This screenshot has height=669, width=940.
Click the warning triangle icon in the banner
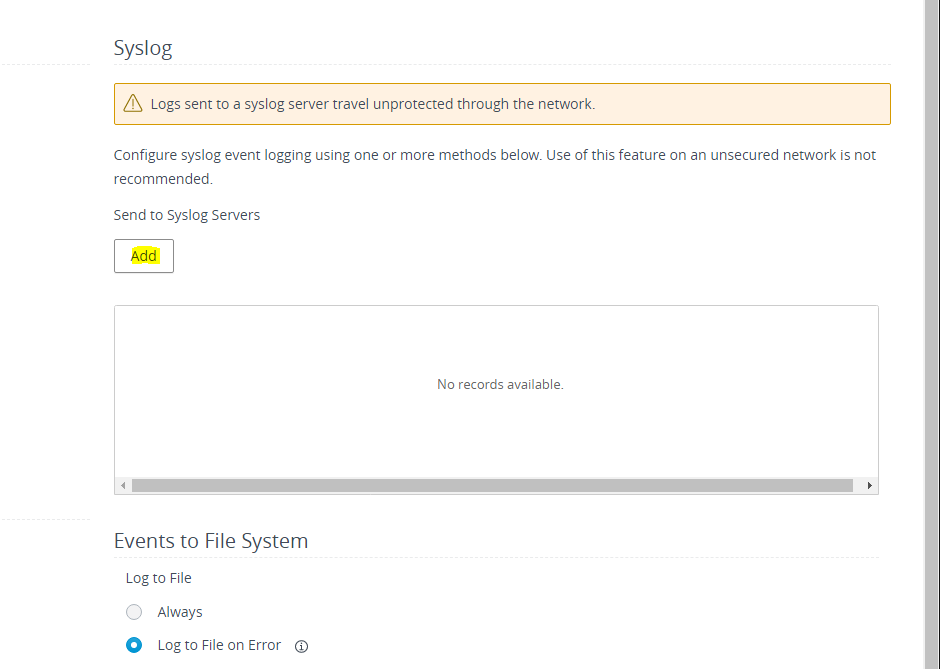point(133,104)
